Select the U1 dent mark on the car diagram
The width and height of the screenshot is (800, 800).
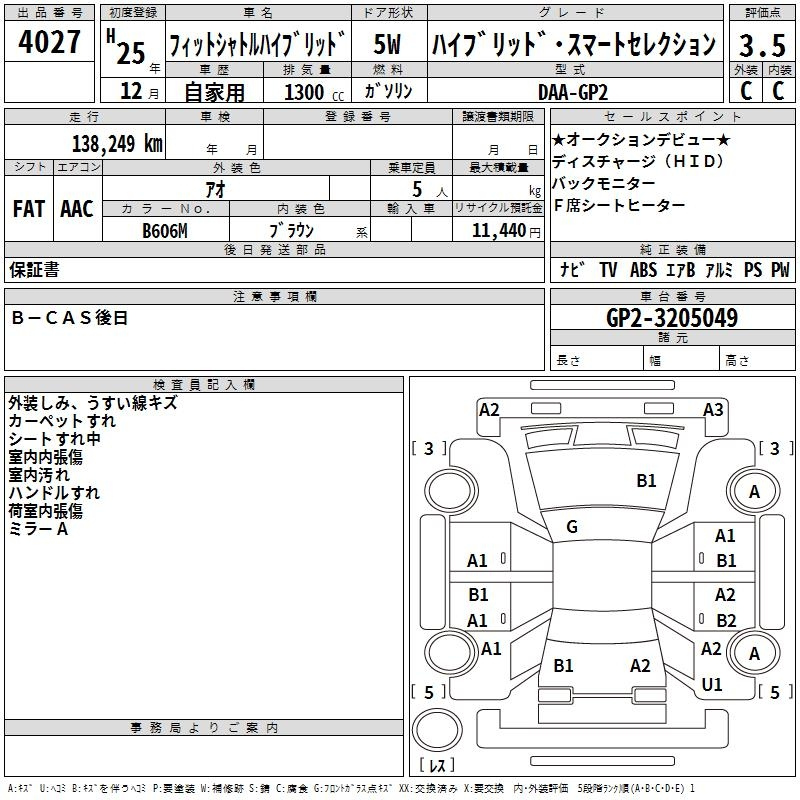click(712, 685)
